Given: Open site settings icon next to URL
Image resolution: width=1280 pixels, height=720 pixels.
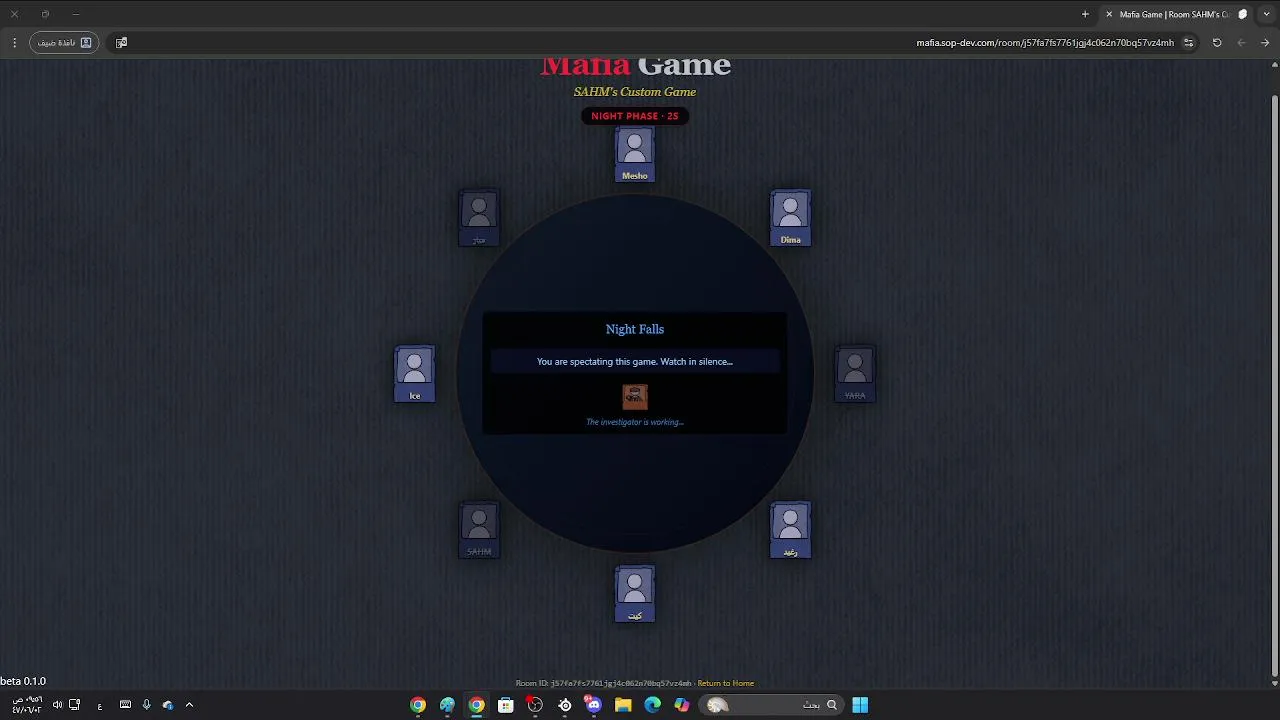Looking at the screenshot, I should click(x=1188, y=43).
